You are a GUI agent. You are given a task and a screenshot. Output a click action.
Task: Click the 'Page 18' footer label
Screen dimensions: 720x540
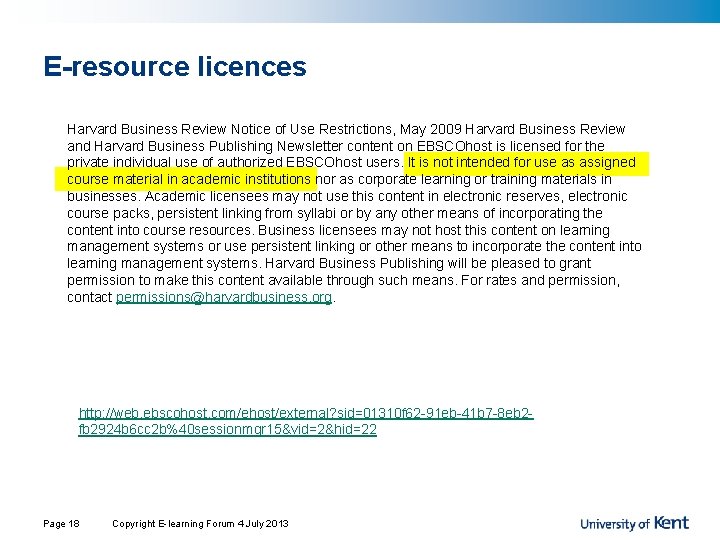point(62,523)
